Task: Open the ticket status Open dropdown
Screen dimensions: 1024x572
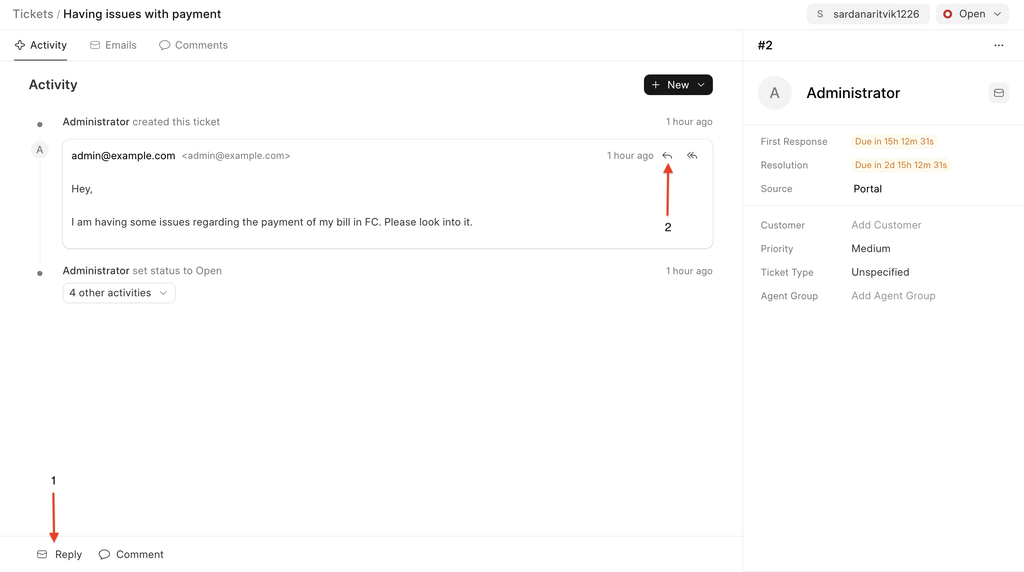Action: pyautogui.click(x=972, y=14)
